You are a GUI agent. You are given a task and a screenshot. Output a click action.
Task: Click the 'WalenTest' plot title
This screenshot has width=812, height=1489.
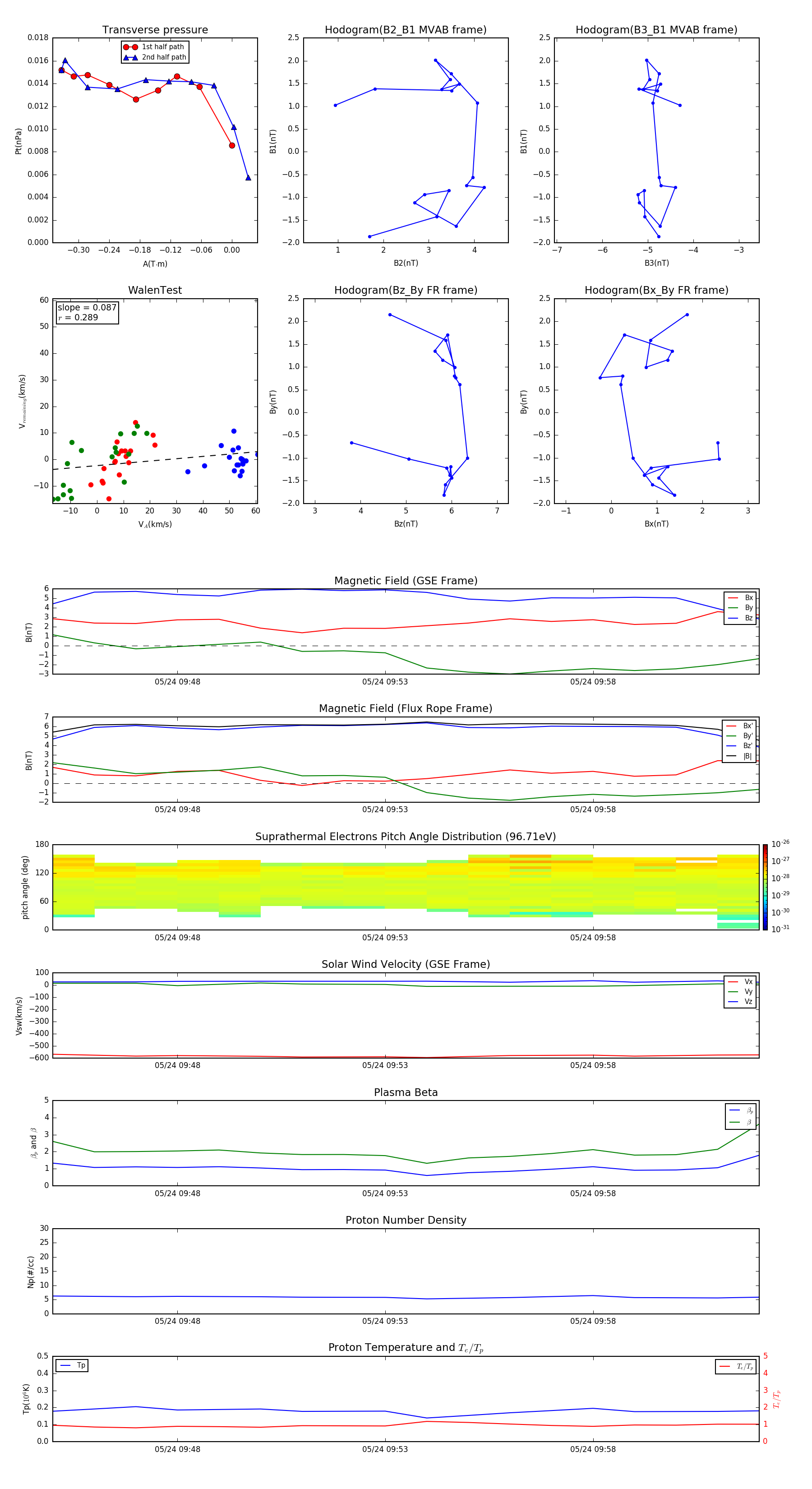(x=155, y=290)
